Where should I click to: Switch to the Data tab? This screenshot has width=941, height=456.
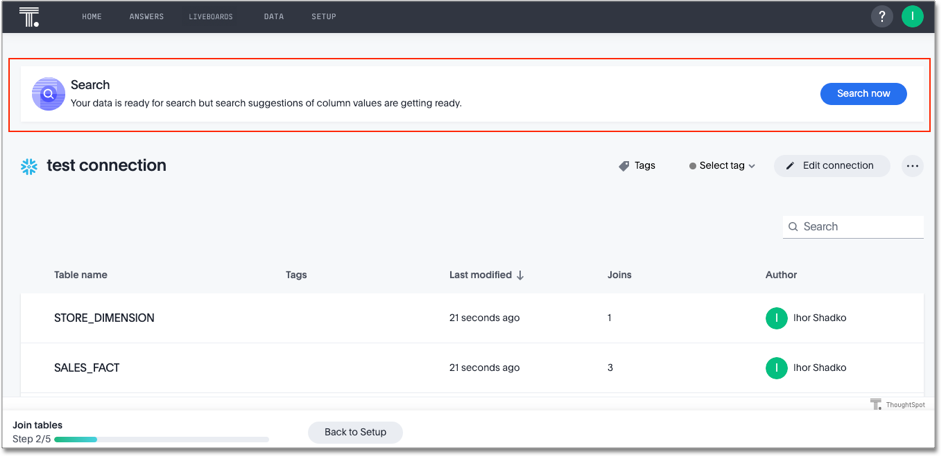click(274, 17)
